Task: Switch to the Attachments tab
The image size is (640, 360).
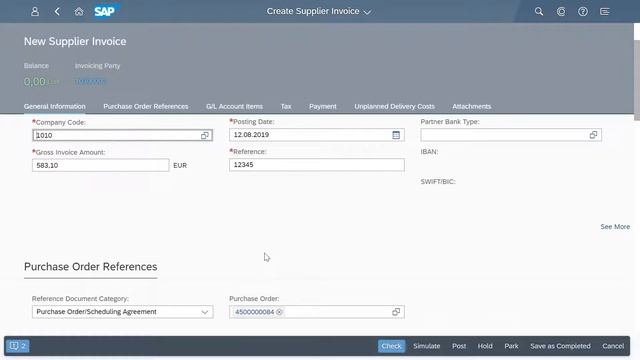Action: coord(471,107)
